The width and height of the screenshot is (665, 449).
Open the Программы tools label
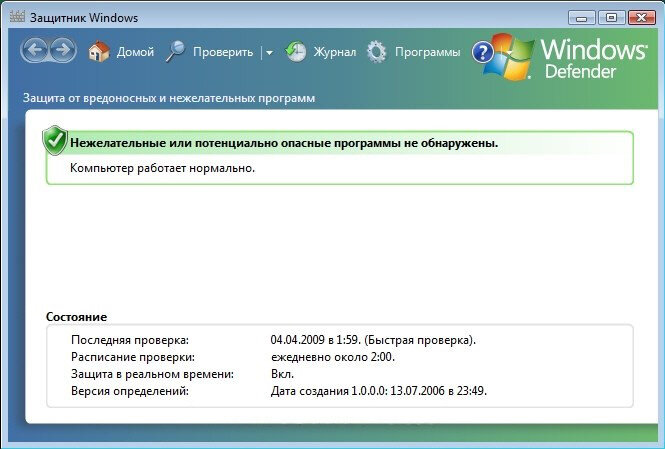point(428,52)
